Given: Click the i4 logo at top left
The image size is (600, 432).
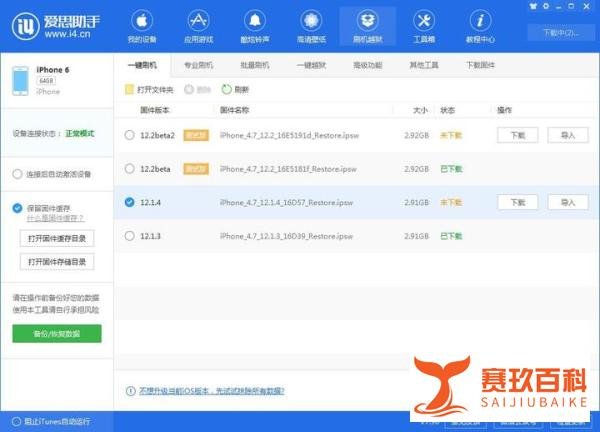Looking at the screenshot, I should click(25, 26).
